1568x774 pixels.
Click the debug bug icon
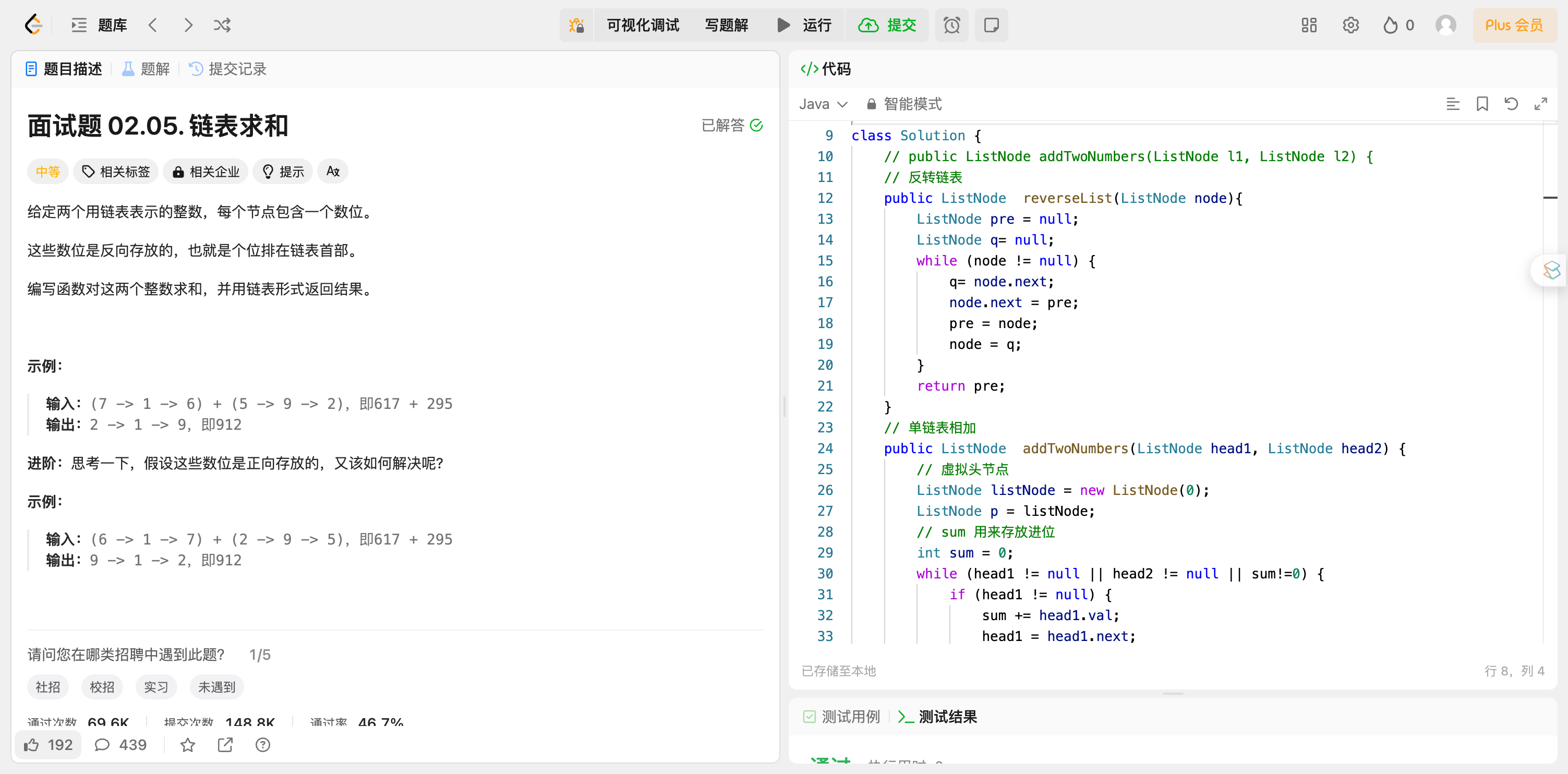pyautogui.click(x=576, y=25)
